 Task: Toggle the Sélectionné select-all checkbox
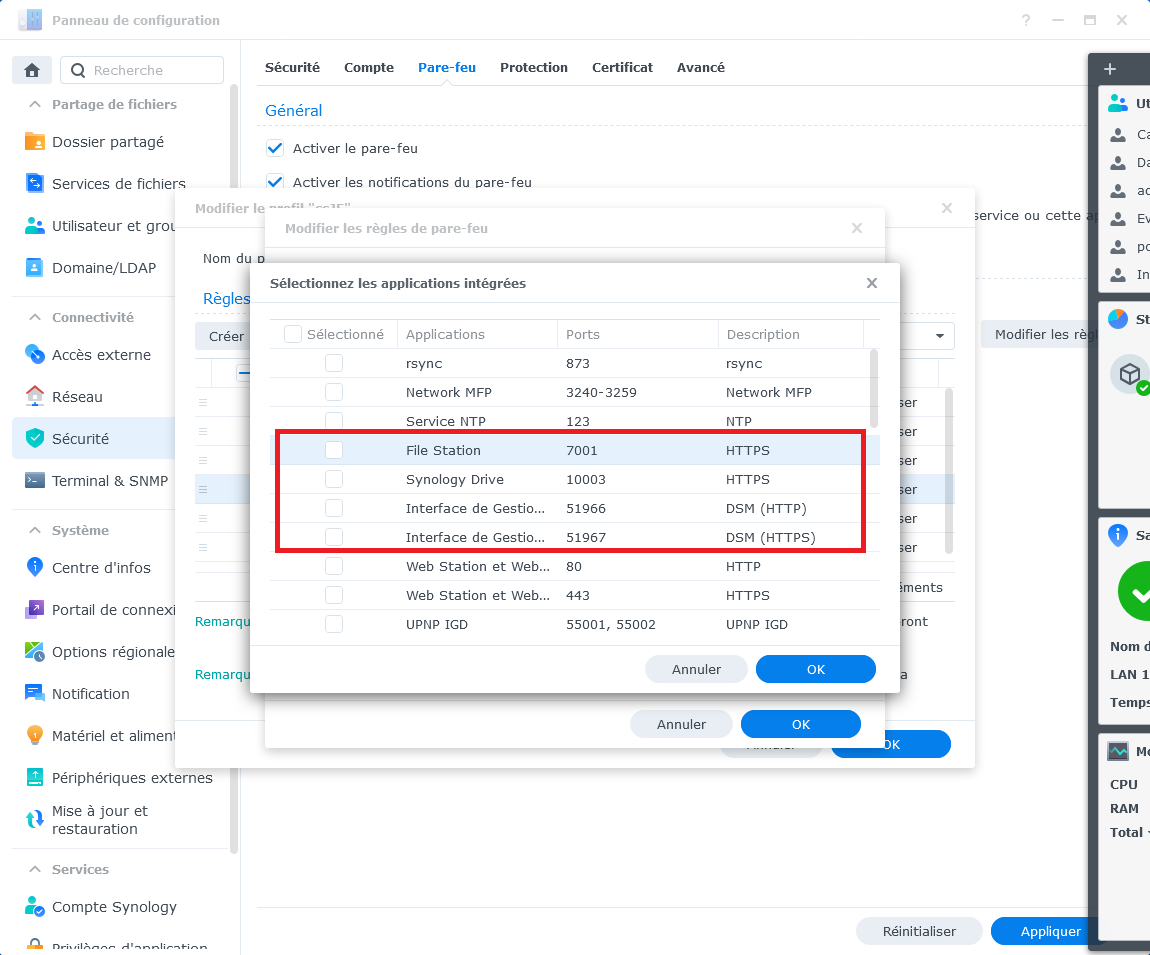point(293,335)
